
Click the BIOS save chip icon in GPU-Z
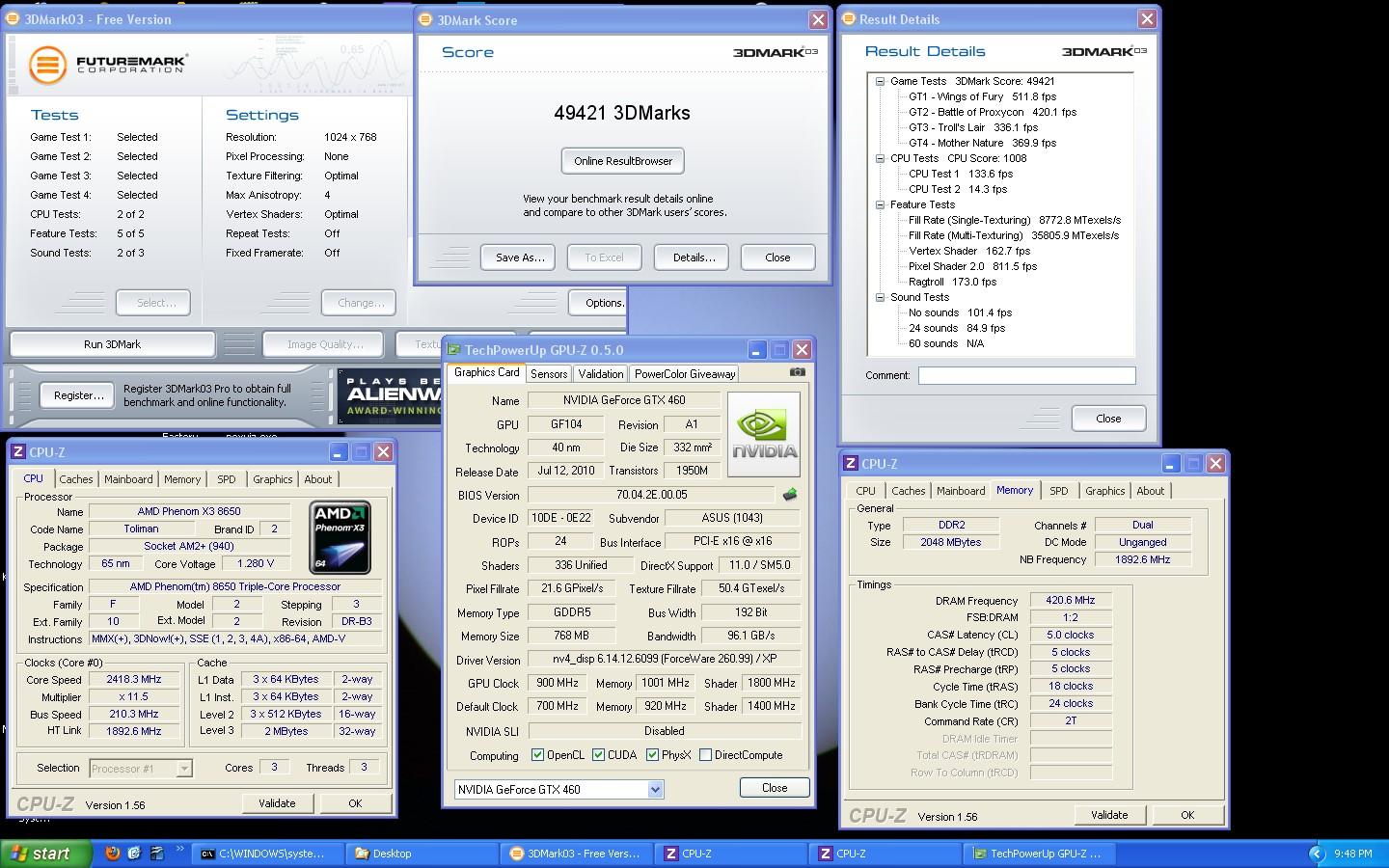point(790,495)
